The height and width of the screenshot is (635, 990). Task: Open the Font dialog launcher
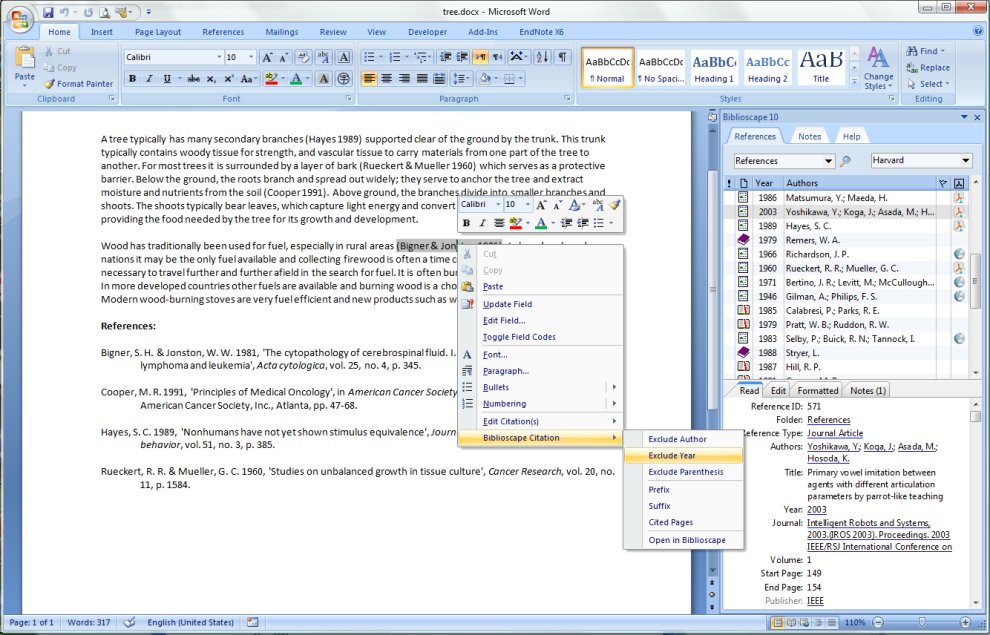(349, 98)
